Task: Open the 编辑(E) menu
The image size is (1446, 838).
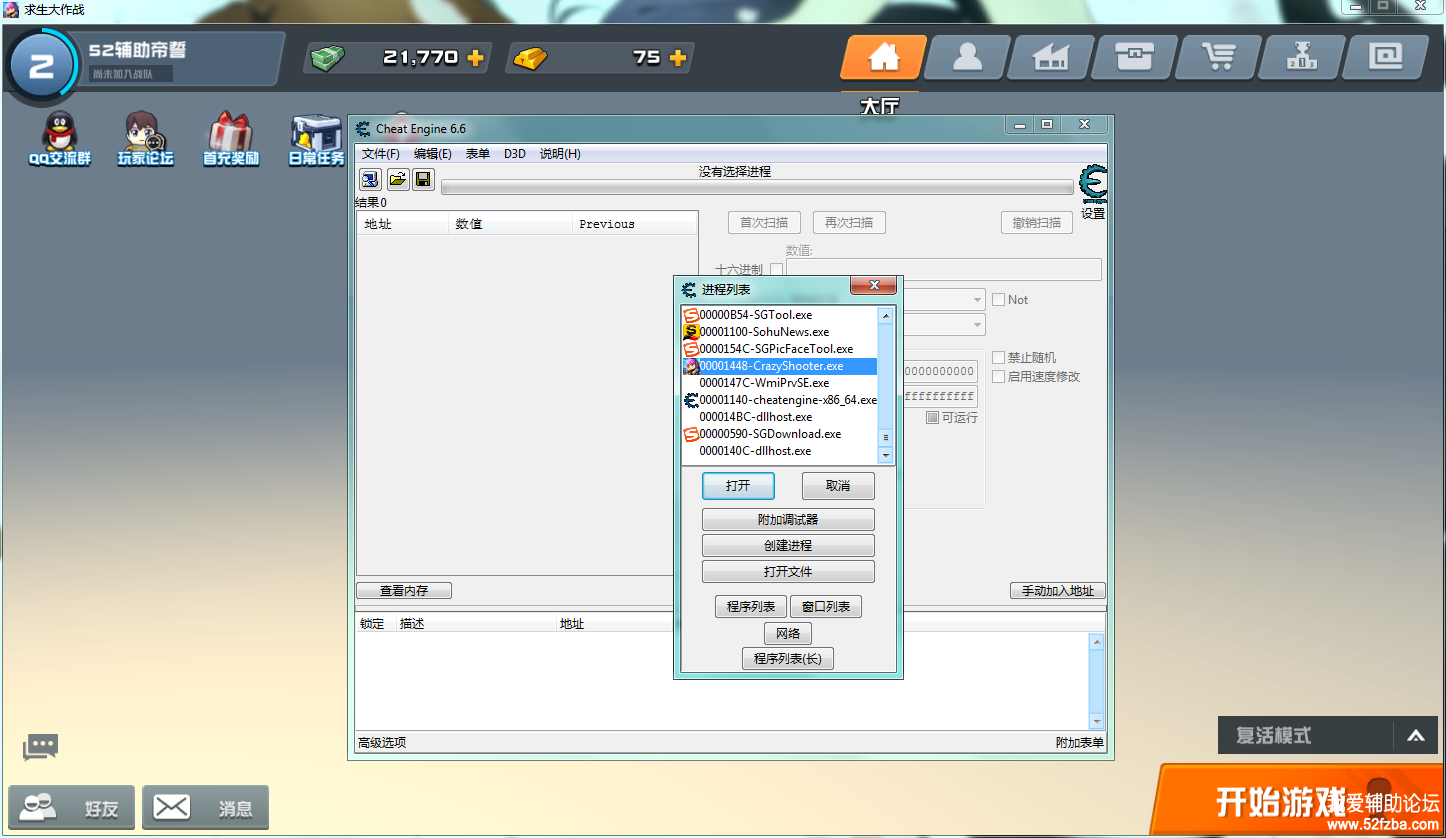Action: pos(433,154)
